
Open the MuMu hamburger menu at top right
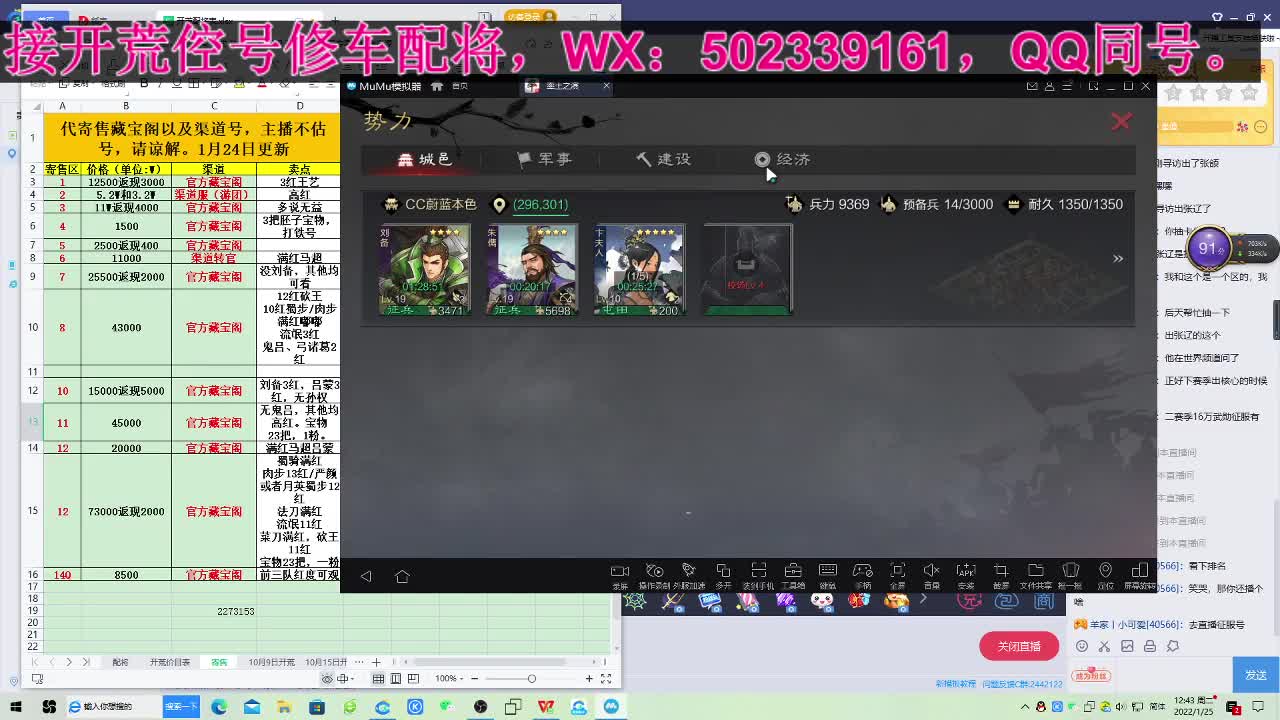click(x=1066, y=86)
